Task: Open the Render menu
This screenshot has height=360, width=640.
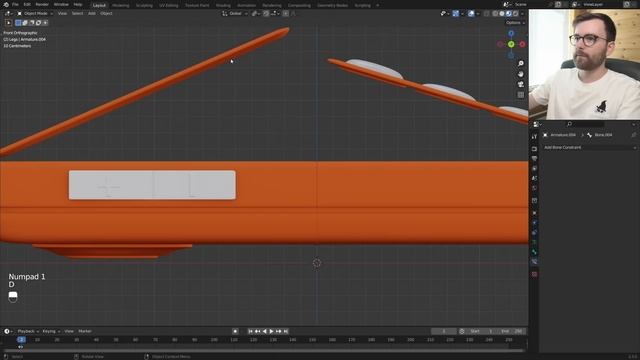Action: point(42,4)
